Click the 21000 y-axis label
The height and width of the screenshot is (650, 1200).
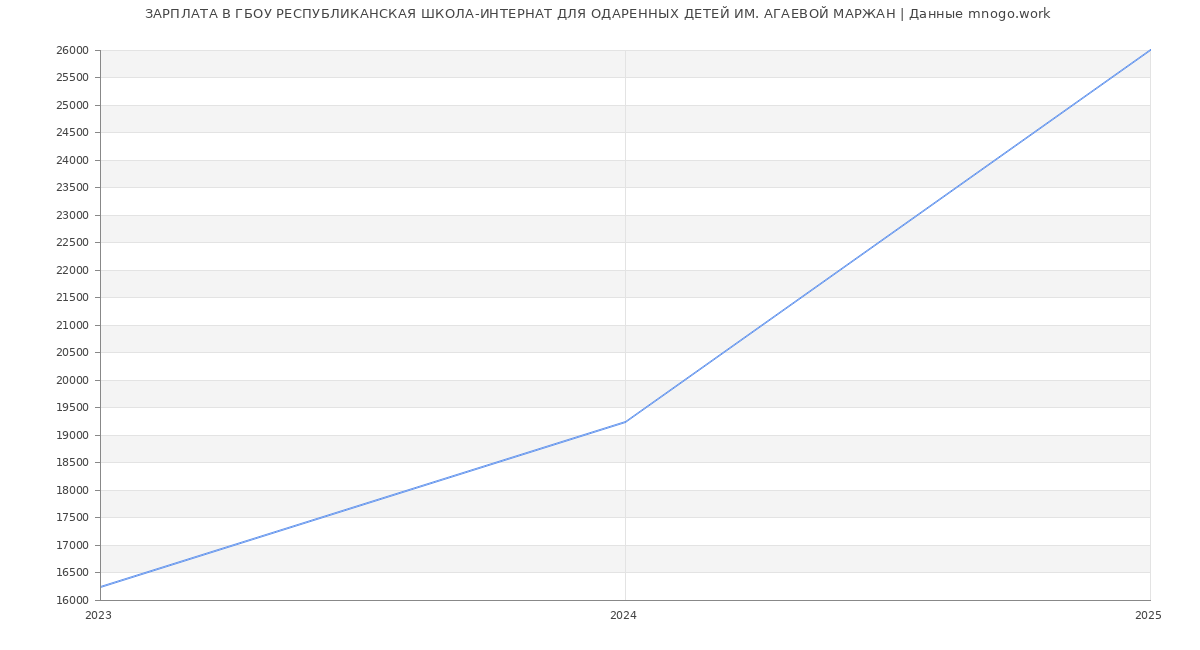point(74,326)
